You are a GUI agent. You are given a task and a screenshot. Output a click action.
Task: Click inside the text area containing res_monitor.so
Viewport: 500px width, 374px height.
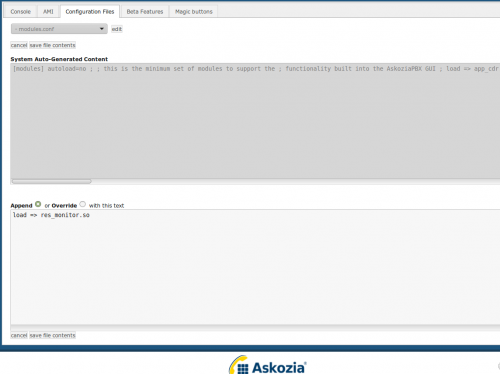[255, 267]
